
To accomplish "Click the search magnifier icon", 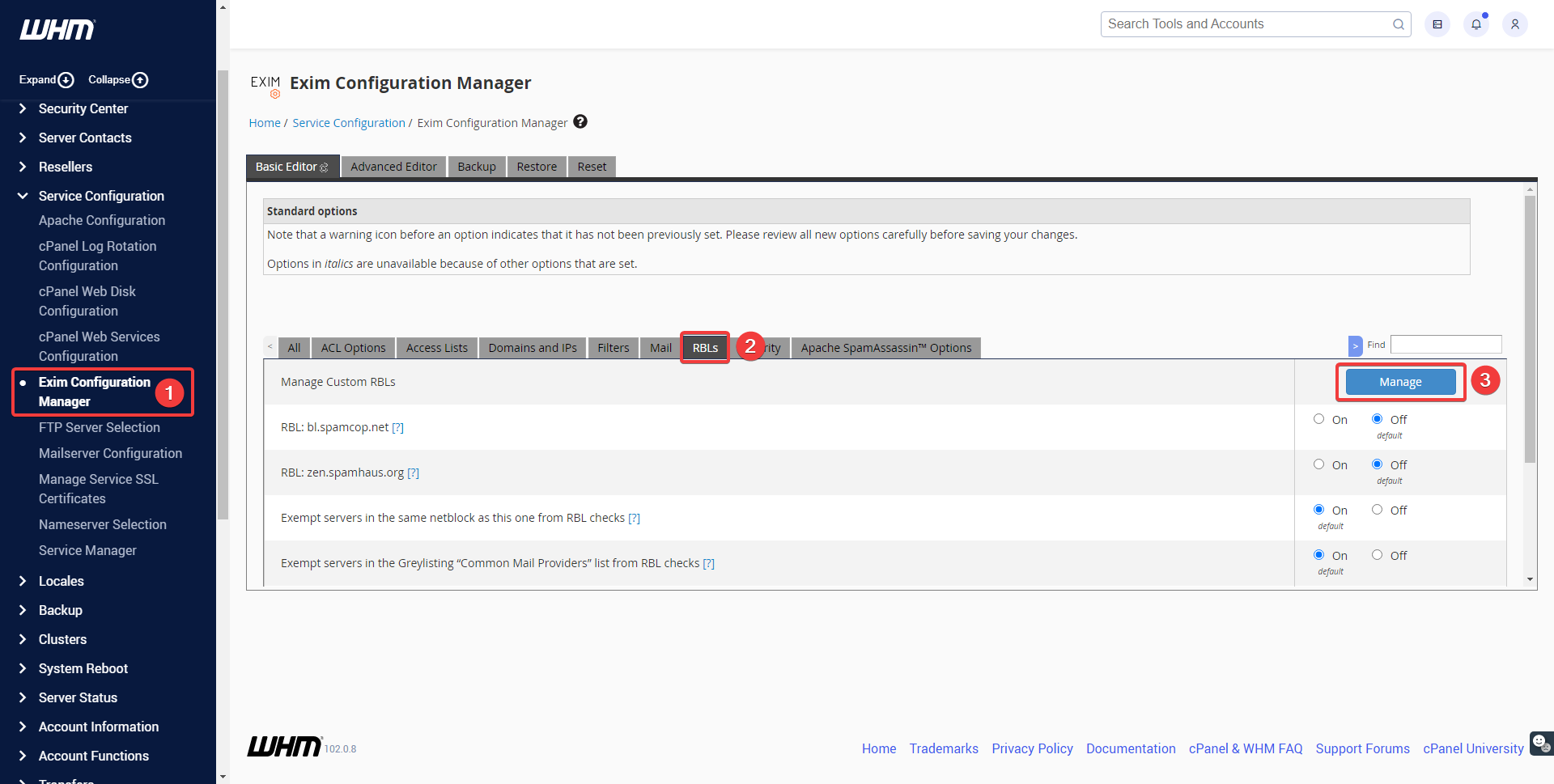I will 1398,24.
